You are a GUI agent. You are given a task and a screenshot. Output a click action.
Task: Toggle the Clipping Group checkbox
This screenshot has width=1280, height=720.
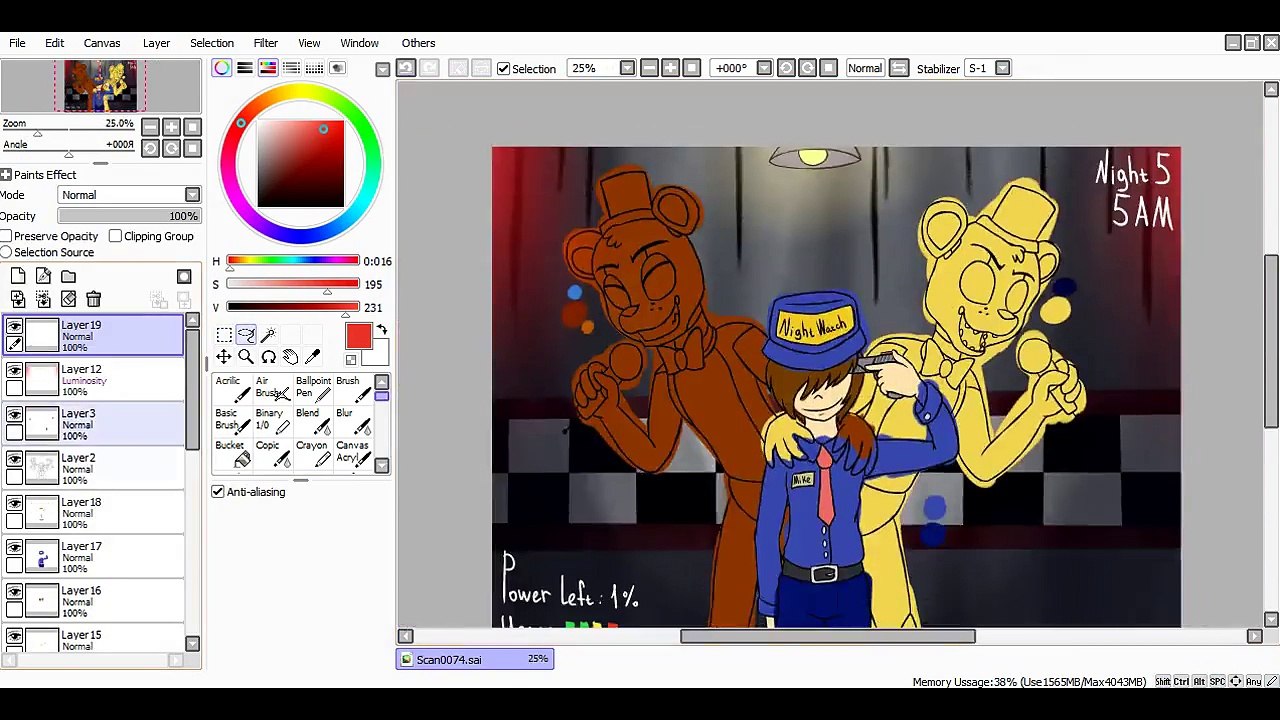(115, 236)
